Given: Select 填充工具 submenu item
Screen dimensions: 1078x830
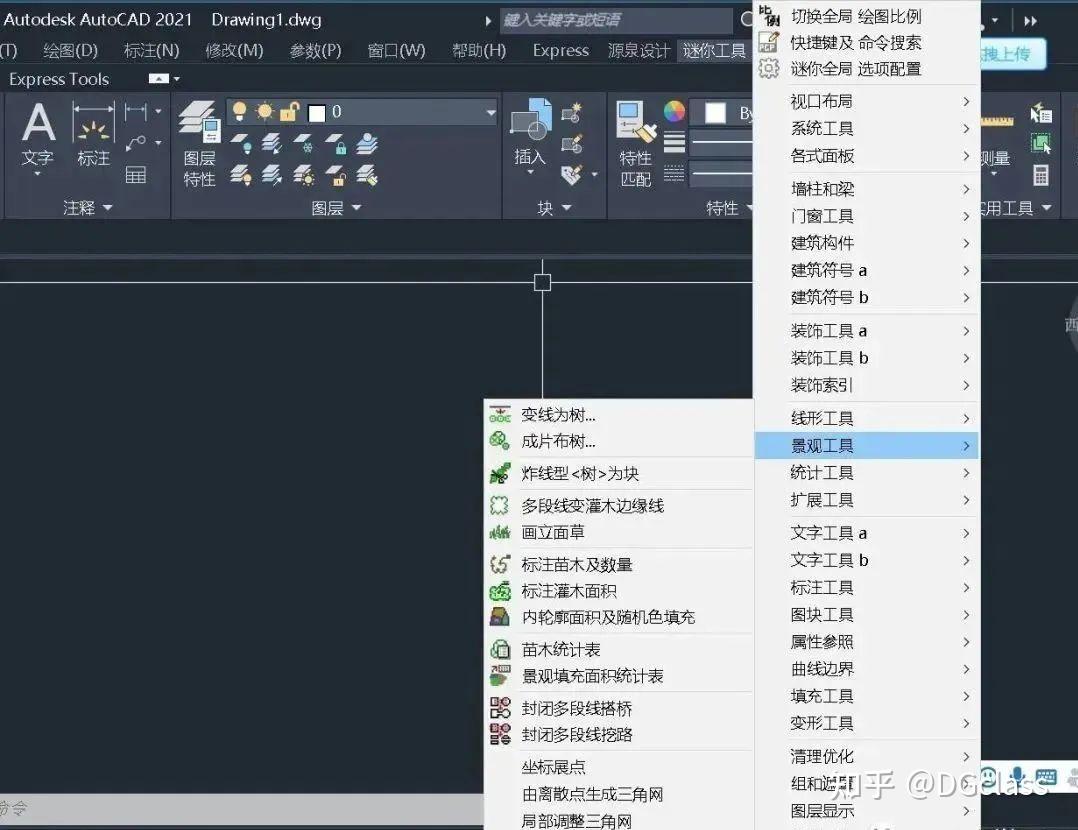Looking at the screenshot, I should coord(866,696).
